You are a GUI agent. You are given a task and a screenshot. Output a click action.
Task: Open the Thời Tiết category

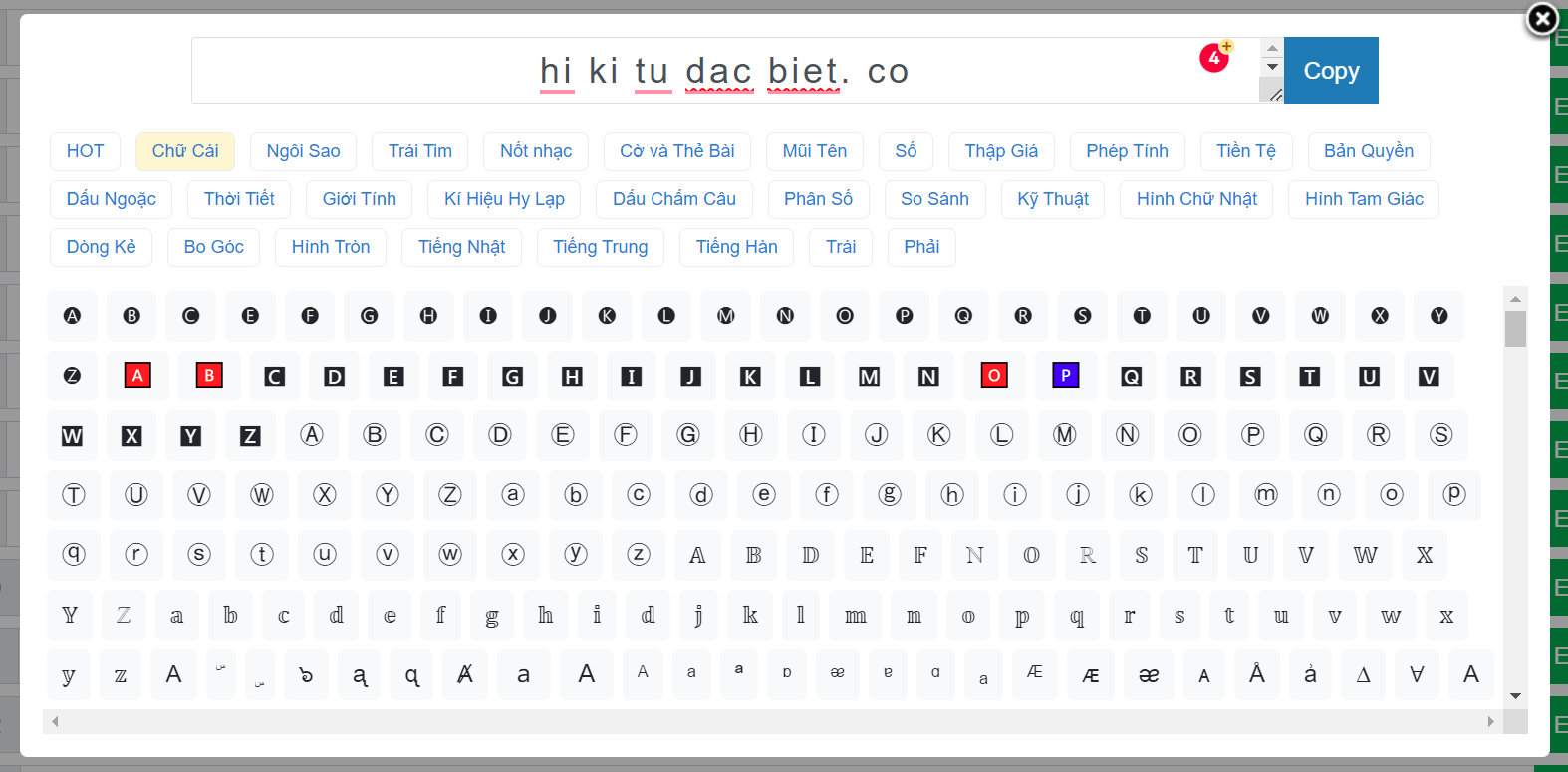(239, 199)
